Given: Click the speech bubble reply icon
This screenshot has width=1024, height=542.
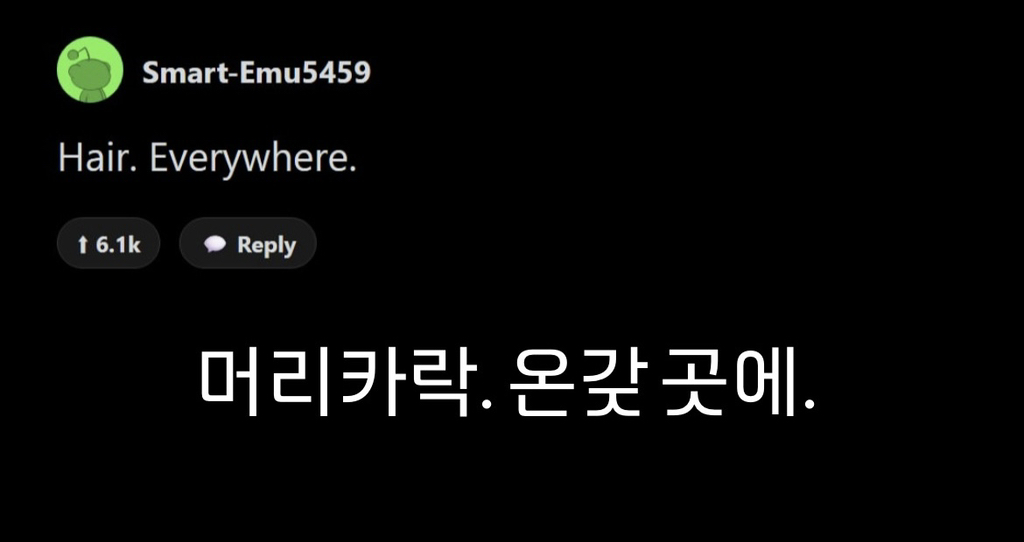Looking at the screenshot, I should click(215, 245).
